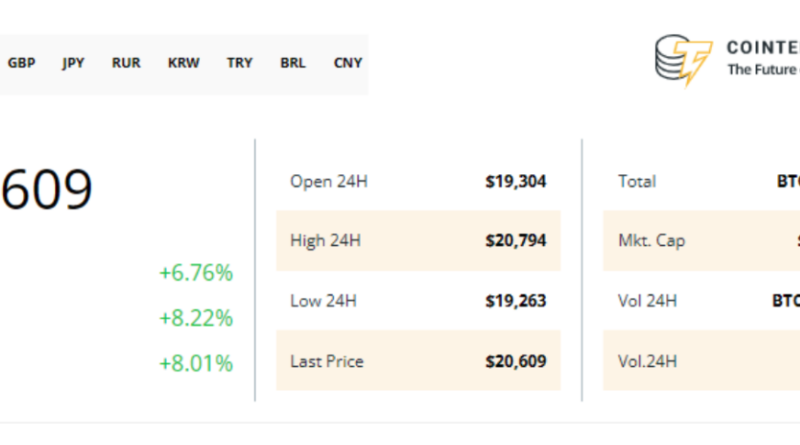Click the +8.01% change percentage
This screenshot has height=445, width=800.
click(195, 362)
